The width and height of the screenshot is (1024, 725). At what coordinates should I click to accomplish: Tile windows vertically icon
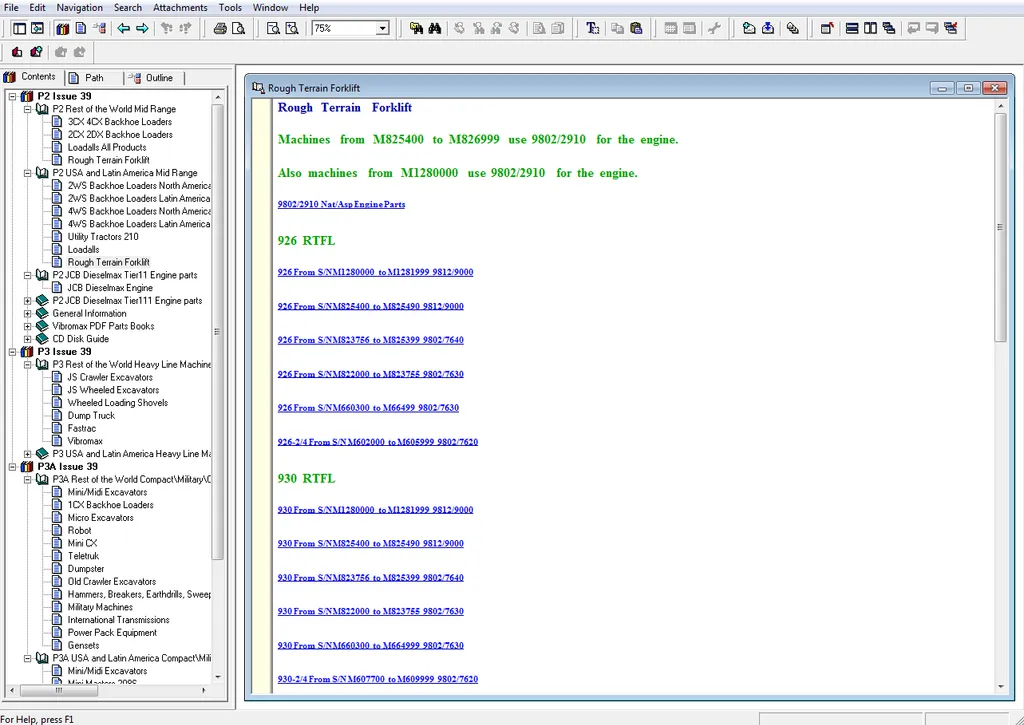click(870, 28)
